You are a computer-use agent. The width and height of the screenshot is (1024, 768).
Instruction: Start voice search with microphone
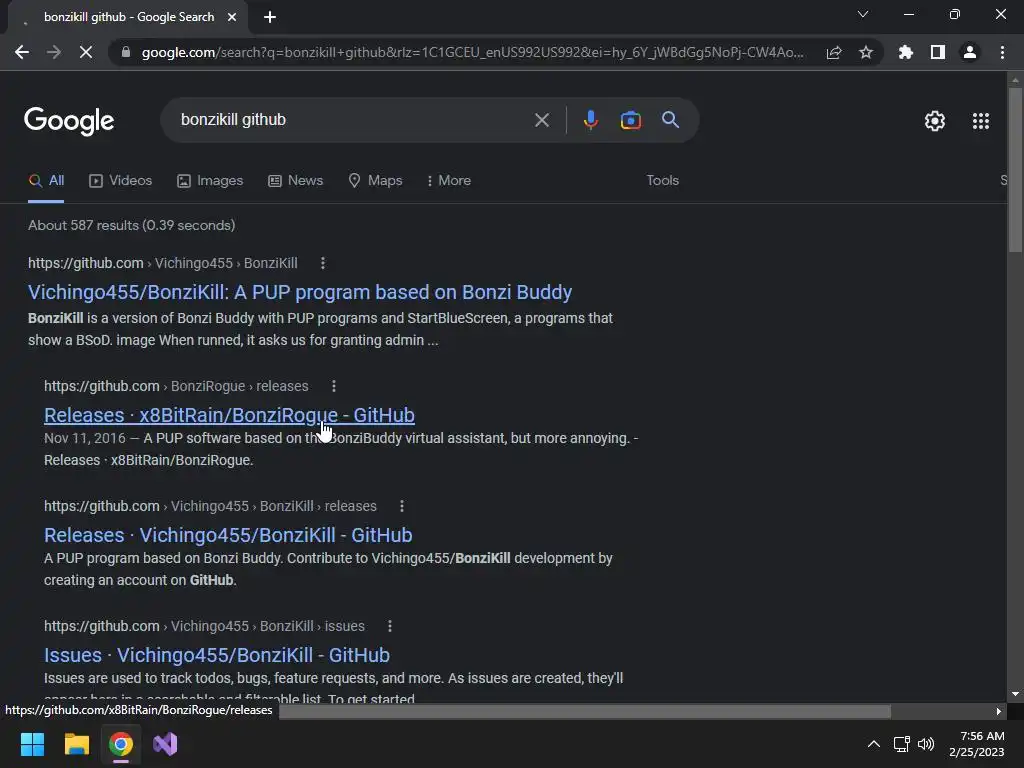591,120
